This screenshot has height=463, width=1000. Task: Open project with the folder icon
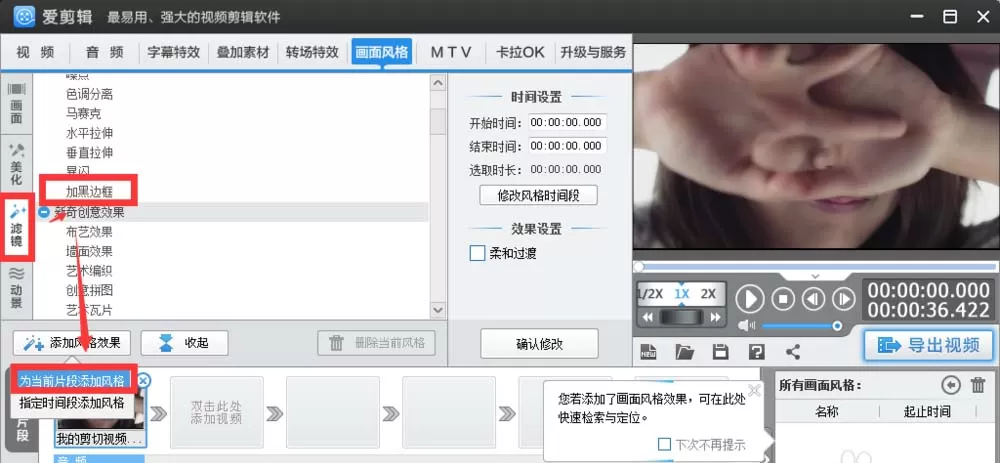[x=684, y=351]
